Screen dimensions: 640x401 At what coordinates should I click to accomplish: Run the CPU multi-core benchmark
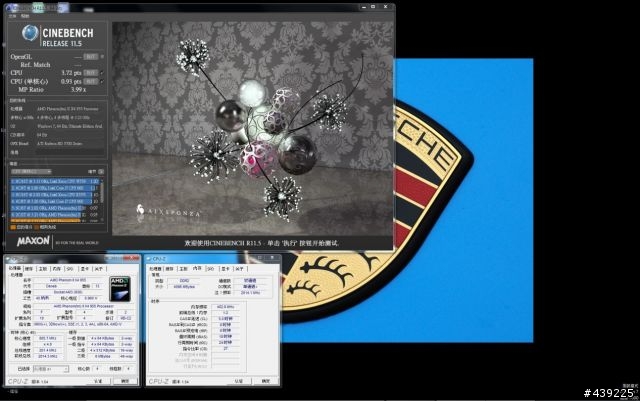pos(91,73)
